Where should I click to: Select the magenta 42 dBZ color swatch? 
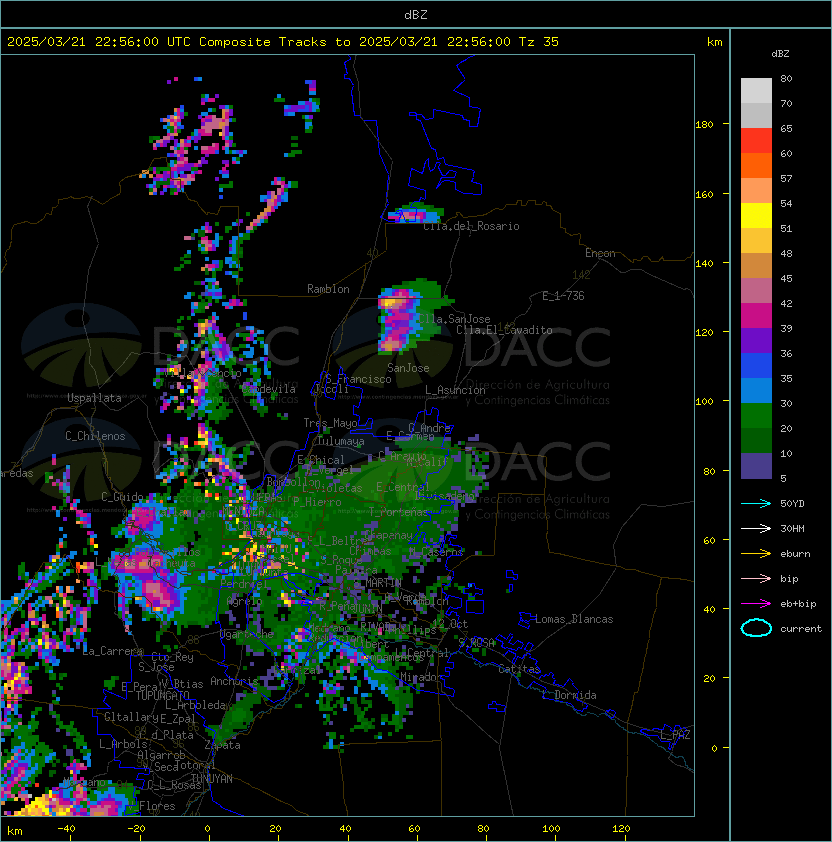click(x=756, y=316)
